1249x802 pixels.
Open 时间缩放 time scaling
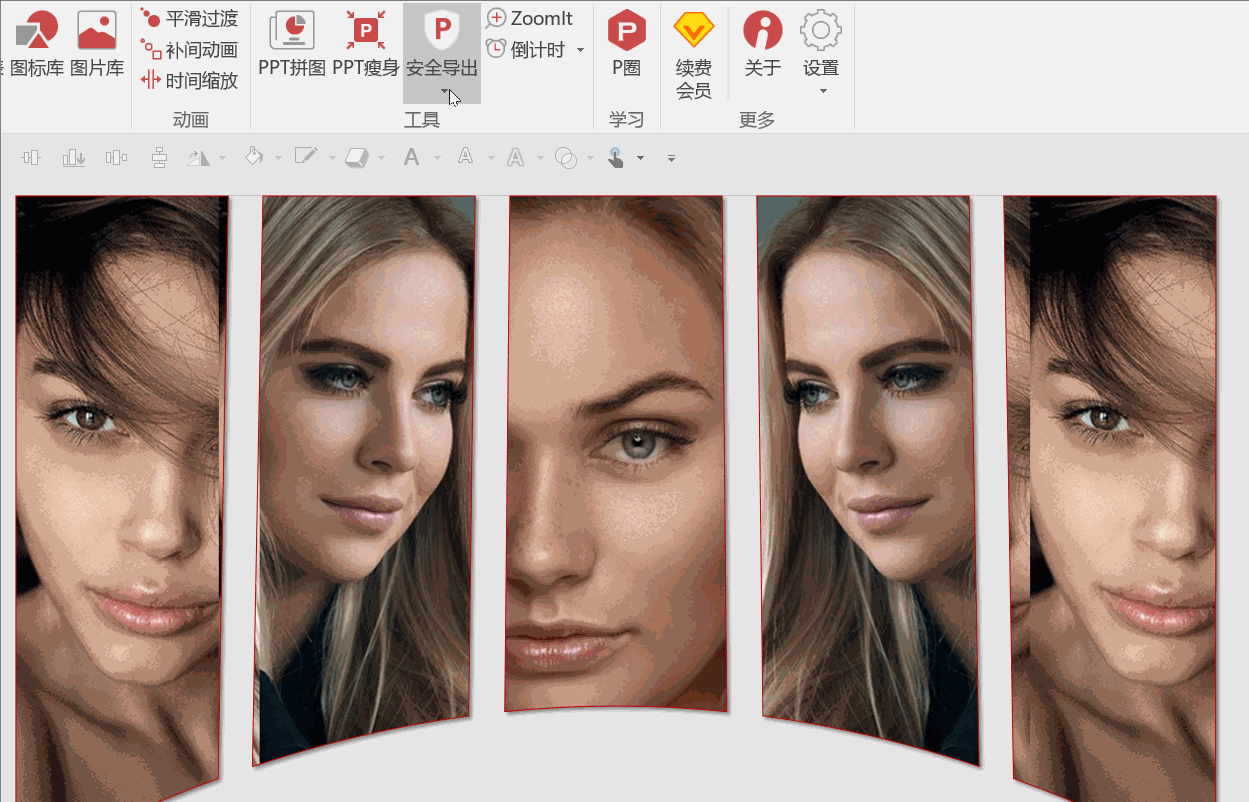[x=189, y=80]
